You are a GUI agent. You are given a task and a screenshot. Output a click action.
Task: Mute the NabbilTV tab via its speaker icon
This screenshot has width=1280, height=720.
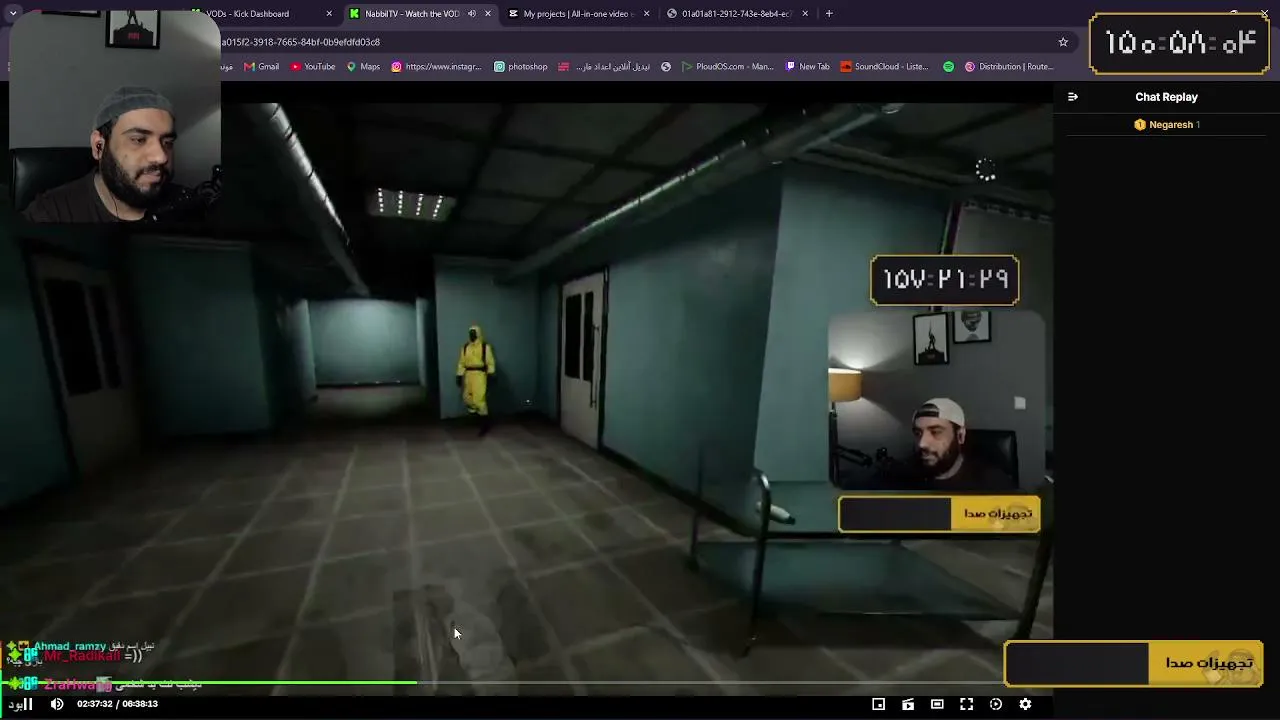point(472,14)
